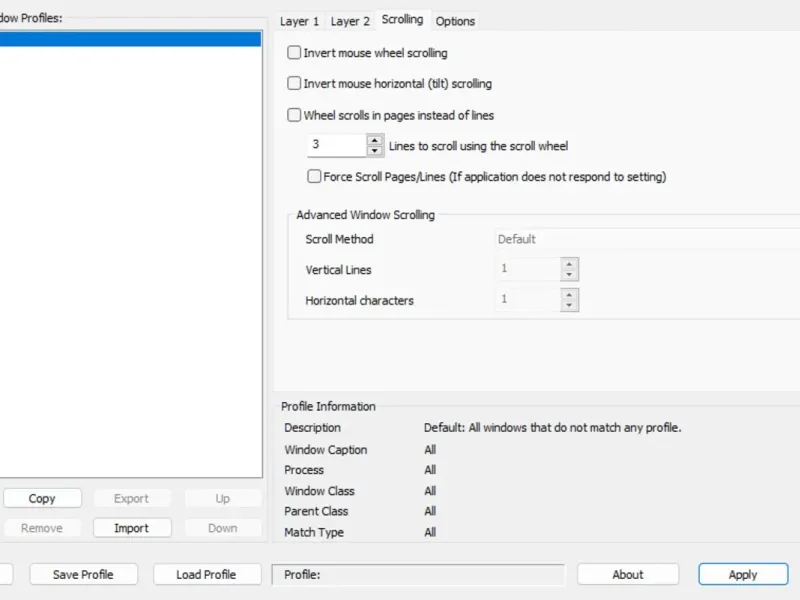Click Load Profile button
The image size is (800, 600).
point(206,574)
